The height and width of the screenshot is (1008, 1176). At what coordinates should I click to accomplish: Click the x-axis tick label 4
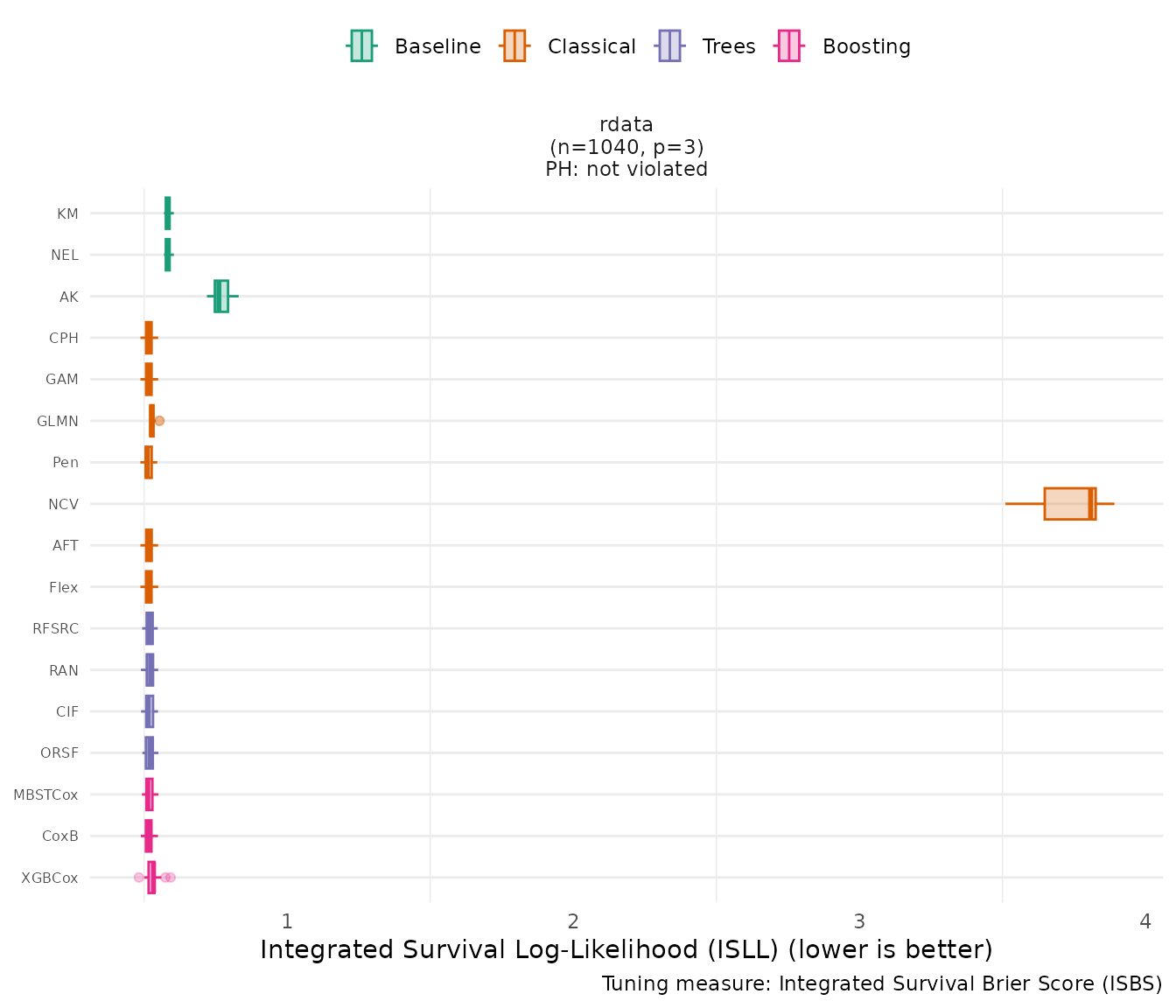(x=1145, y=921)
